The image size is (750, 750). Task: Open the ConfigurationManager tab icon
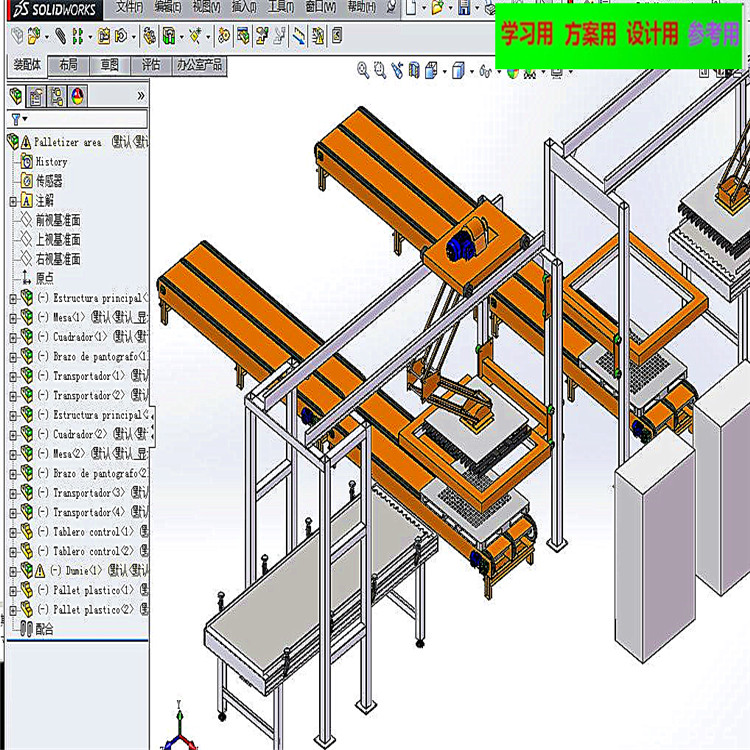pos(57,96)
